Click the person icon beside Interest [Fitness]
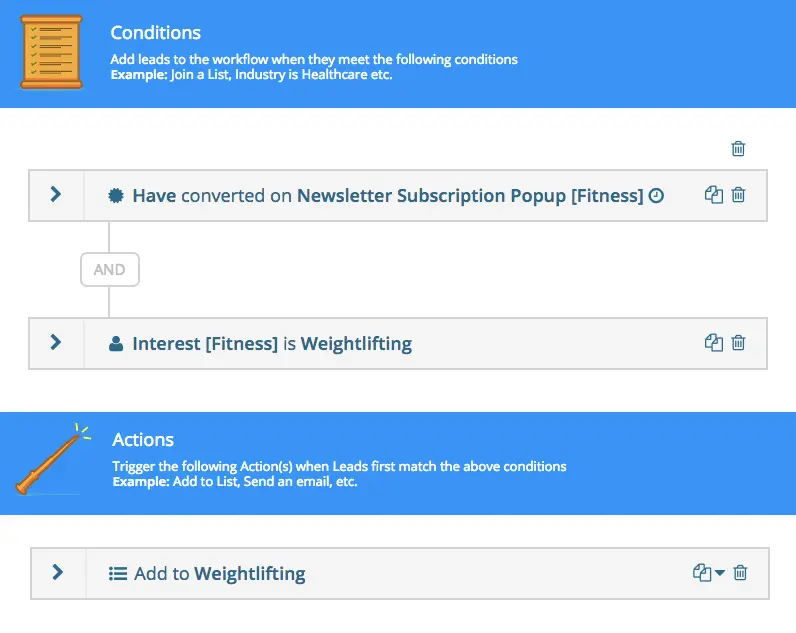This screenshot has height=633, width=796. (x=116, y=344)
